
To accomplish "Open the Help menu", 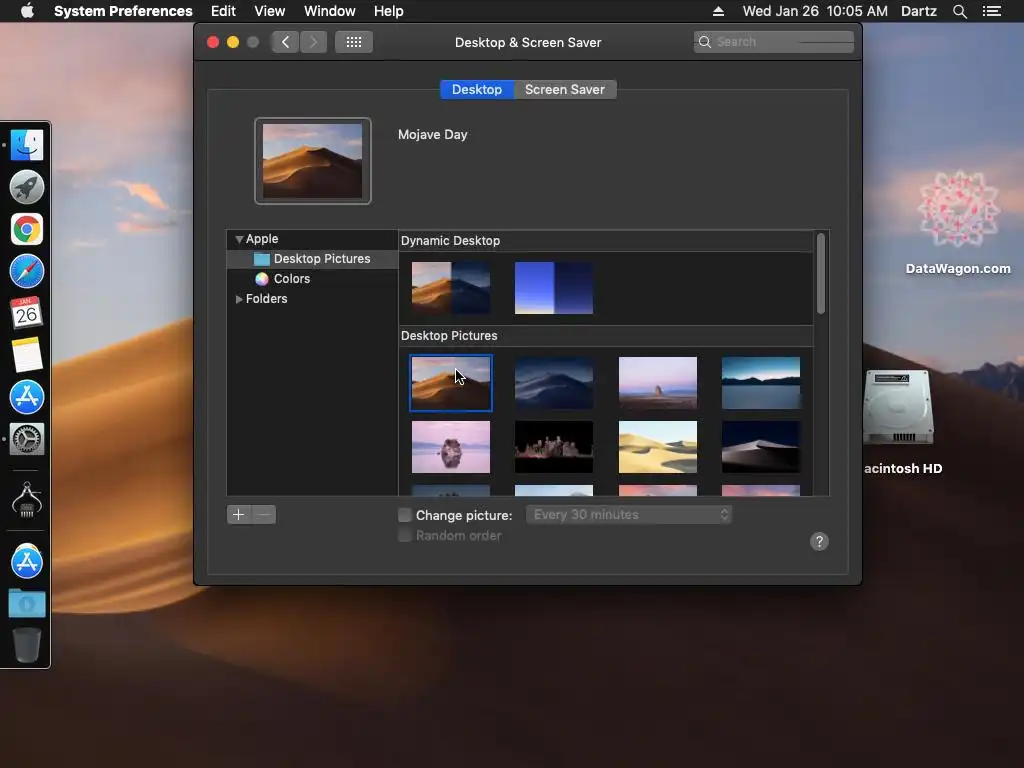I will tap(389, 11).
